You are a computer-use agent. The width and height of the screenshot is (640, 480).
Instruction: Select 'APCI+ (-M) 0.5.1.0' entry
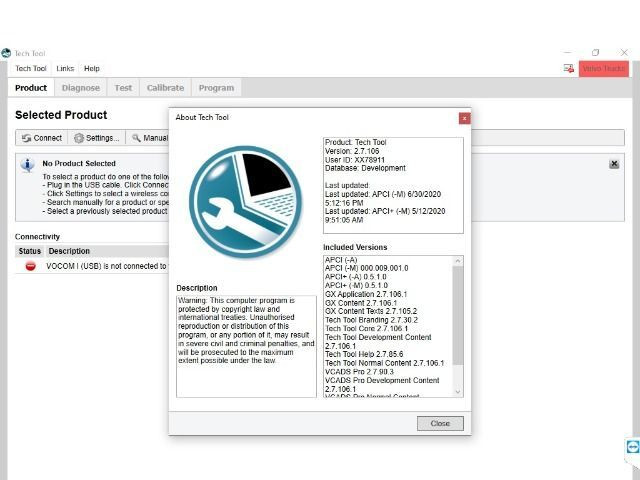356,285
